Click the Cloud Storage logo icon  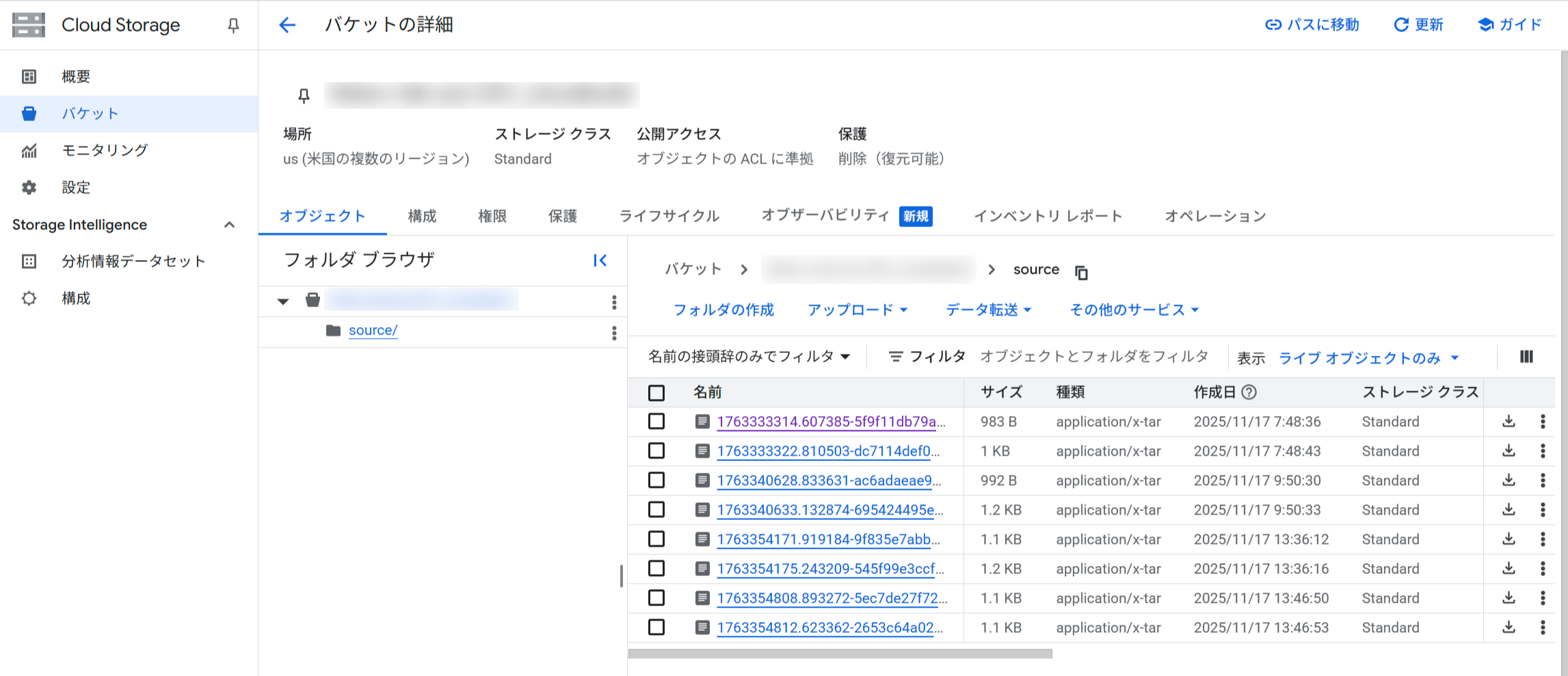(28, 25)
